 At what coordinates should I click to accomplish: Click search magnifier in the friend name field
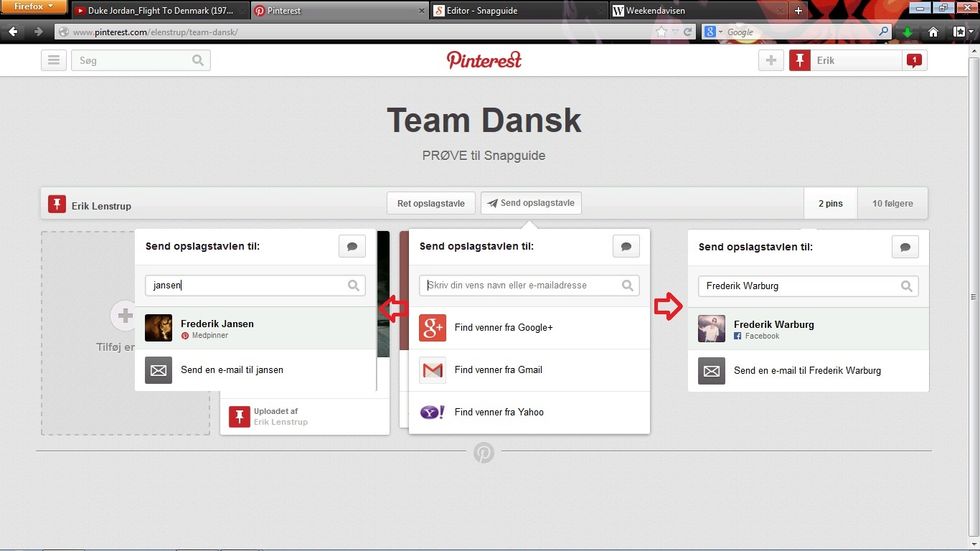click(x=628, y=285)
